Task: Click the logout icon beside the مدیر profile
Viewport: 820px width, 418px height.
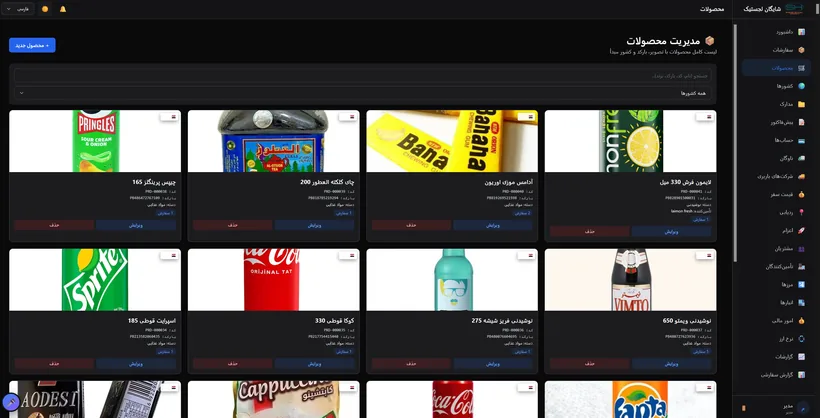Action: pyautogui.click(x=744, y=408)
